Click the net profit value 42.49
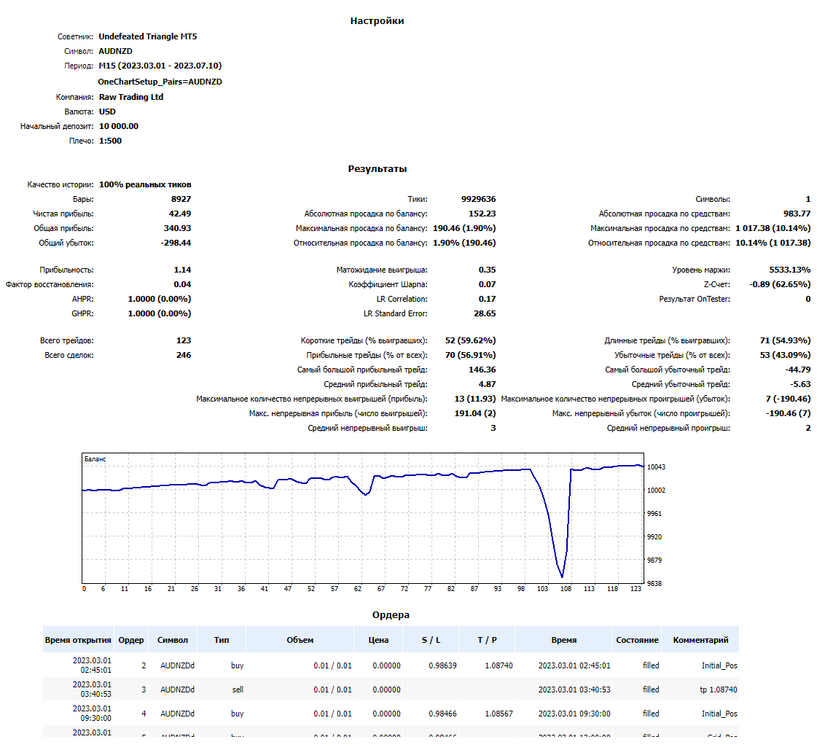Screen dimensions: 817x750 180,214
